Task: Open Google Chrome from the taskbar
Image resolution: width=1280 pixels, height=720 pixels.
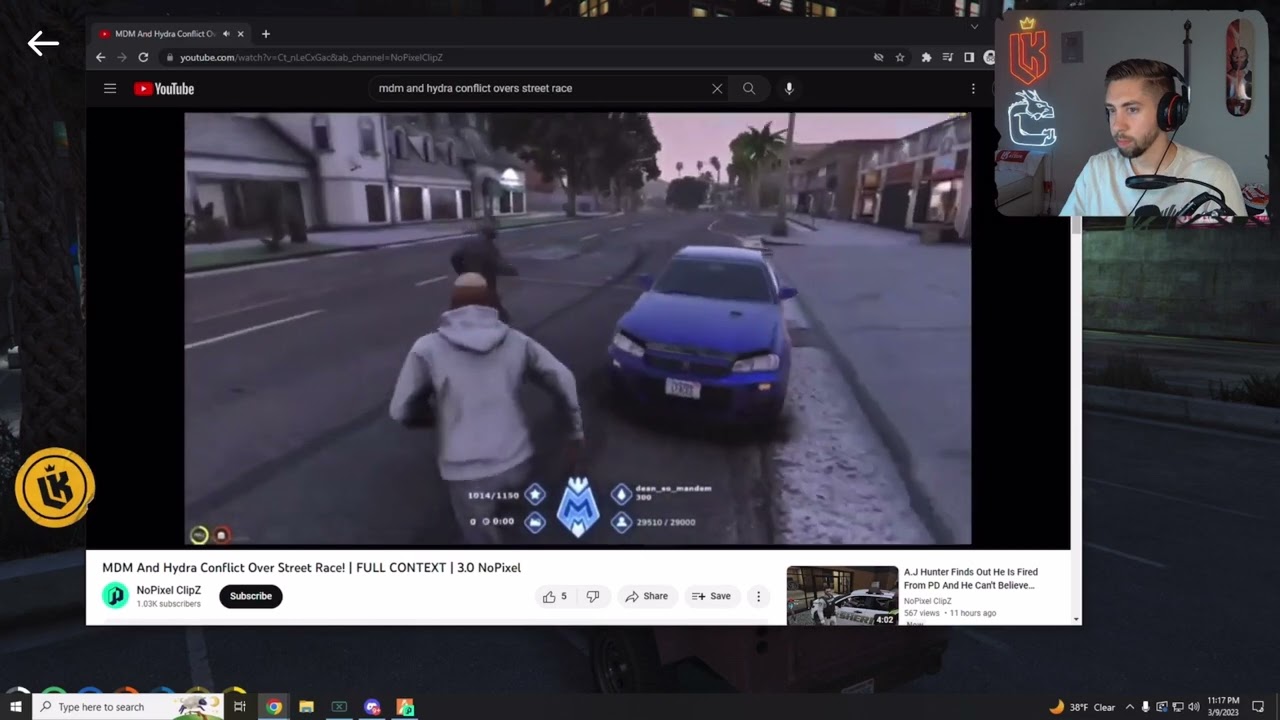Action: pyautogui.click(x=274, y=707)
